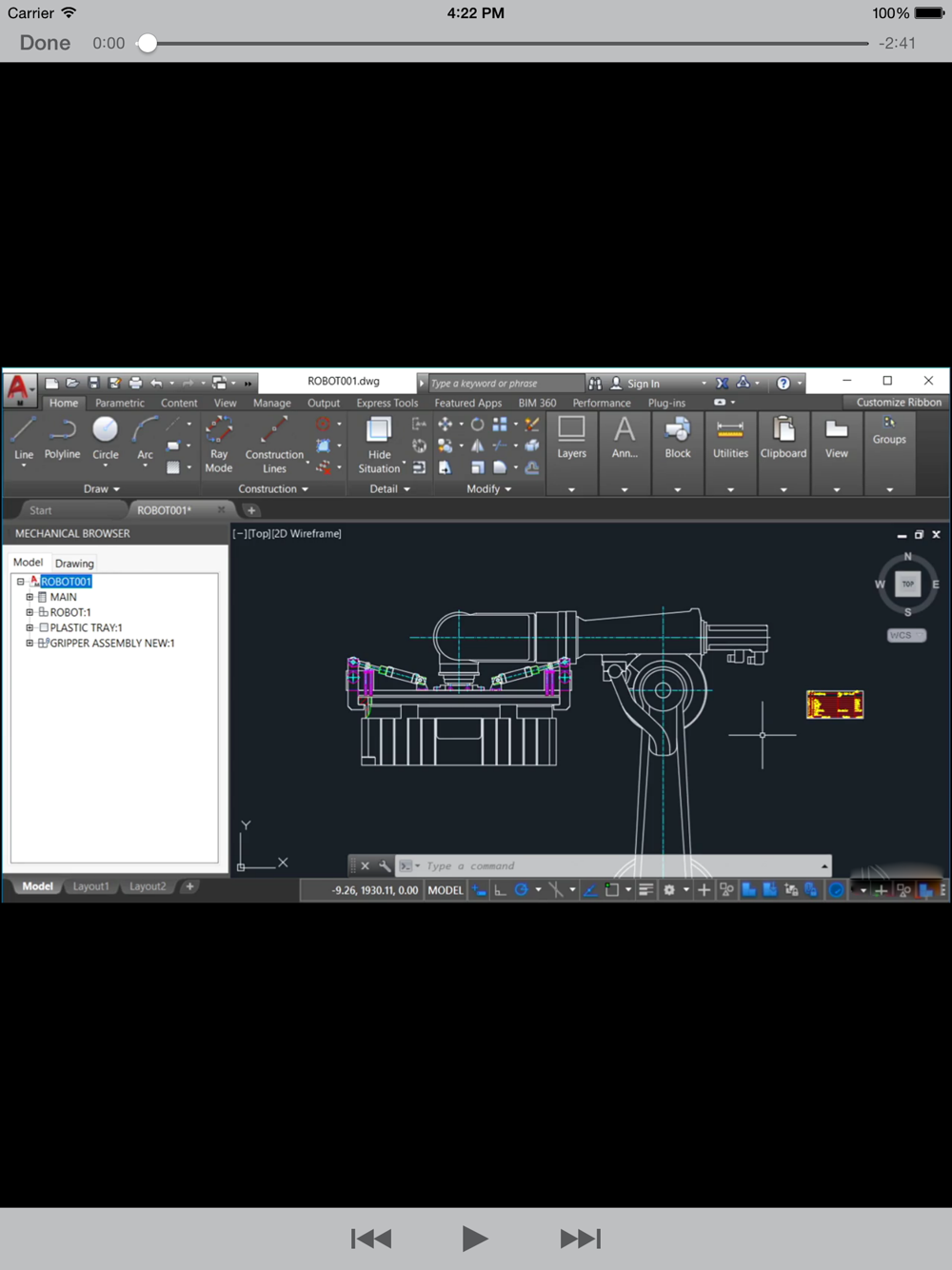Click the 'Type a keyword or phrase' search box

[x=506, y=383]
